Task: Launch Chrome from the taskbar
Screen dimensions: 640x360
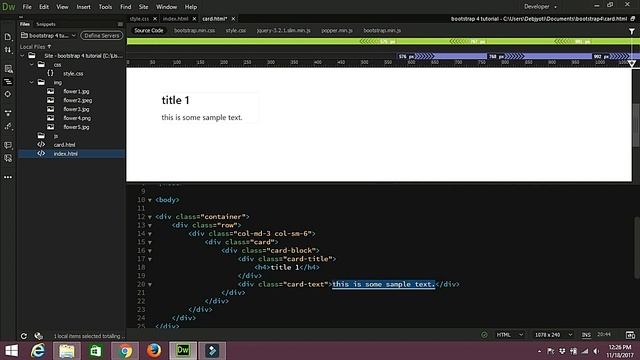Action: pyautogui.click(x=125, y=351)
